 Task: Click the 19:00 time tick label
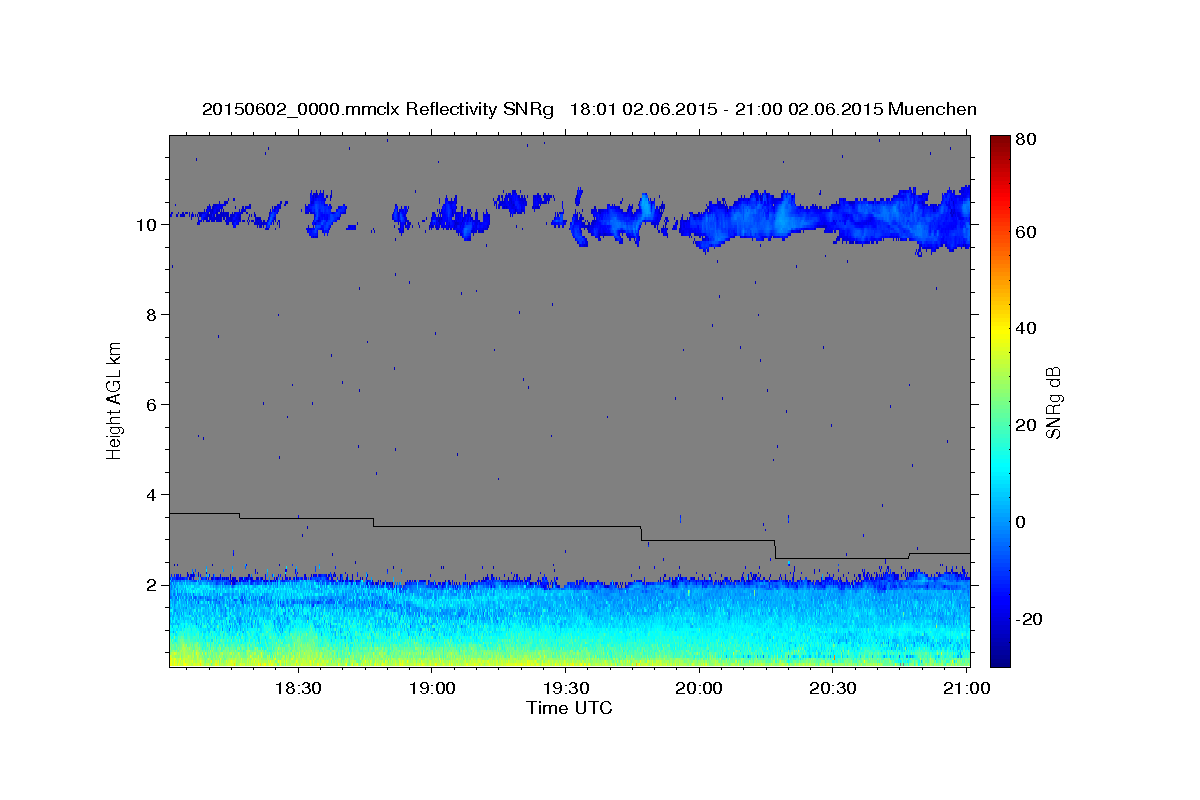[431, 689]
